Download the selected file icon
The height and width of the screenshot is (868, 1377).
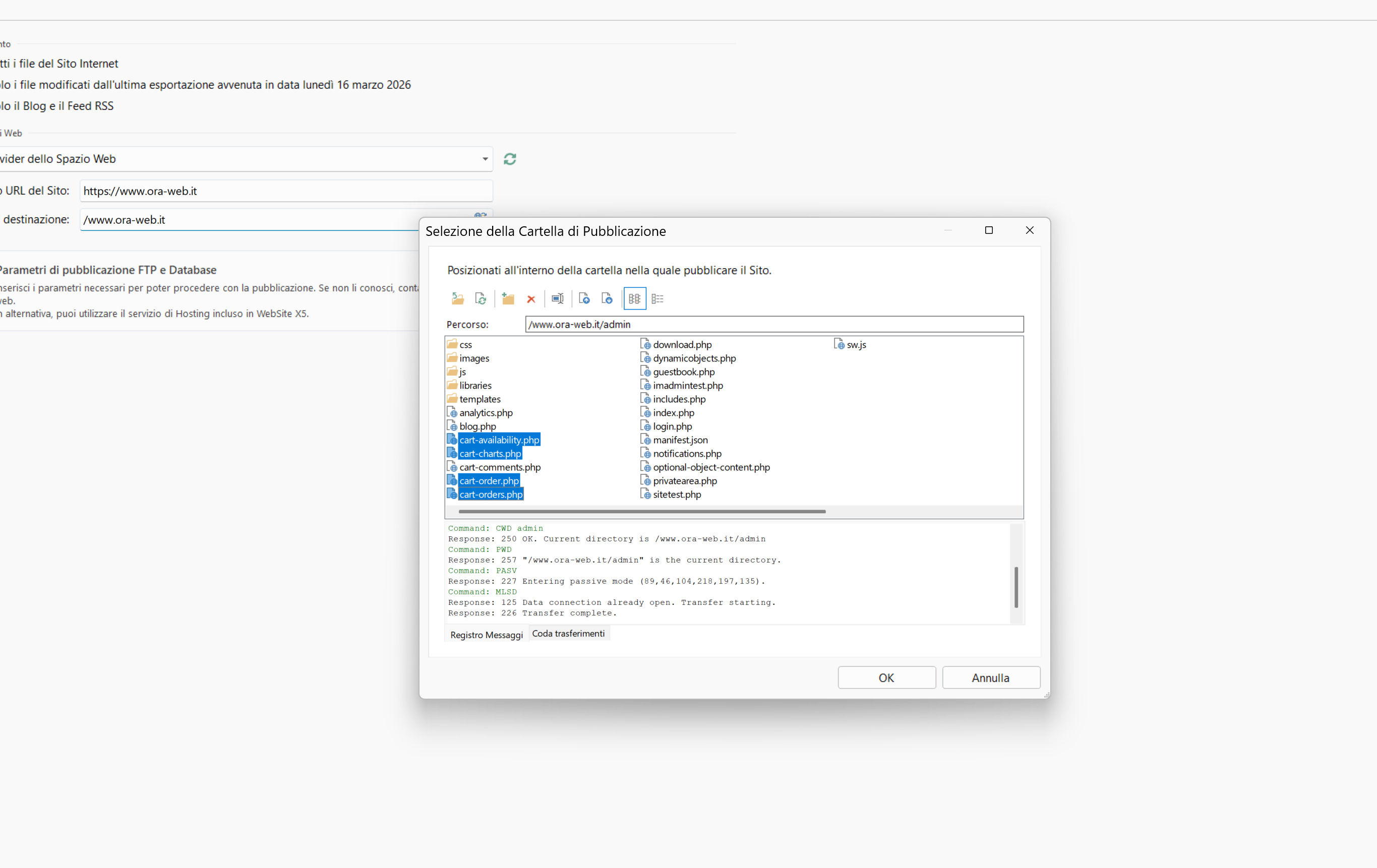[607, 298]
